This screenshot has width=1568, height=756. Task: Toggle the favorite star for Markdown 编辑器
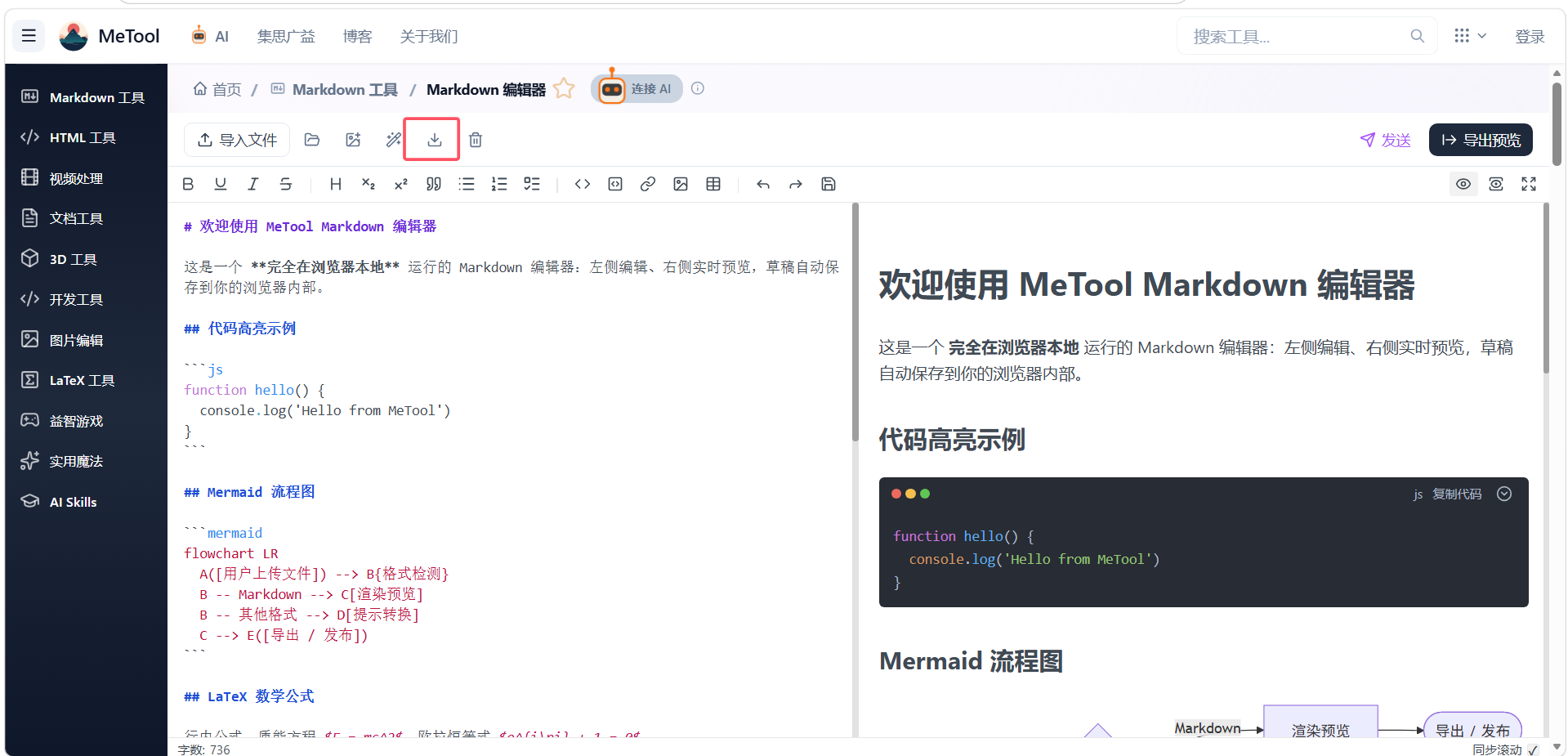564,88
